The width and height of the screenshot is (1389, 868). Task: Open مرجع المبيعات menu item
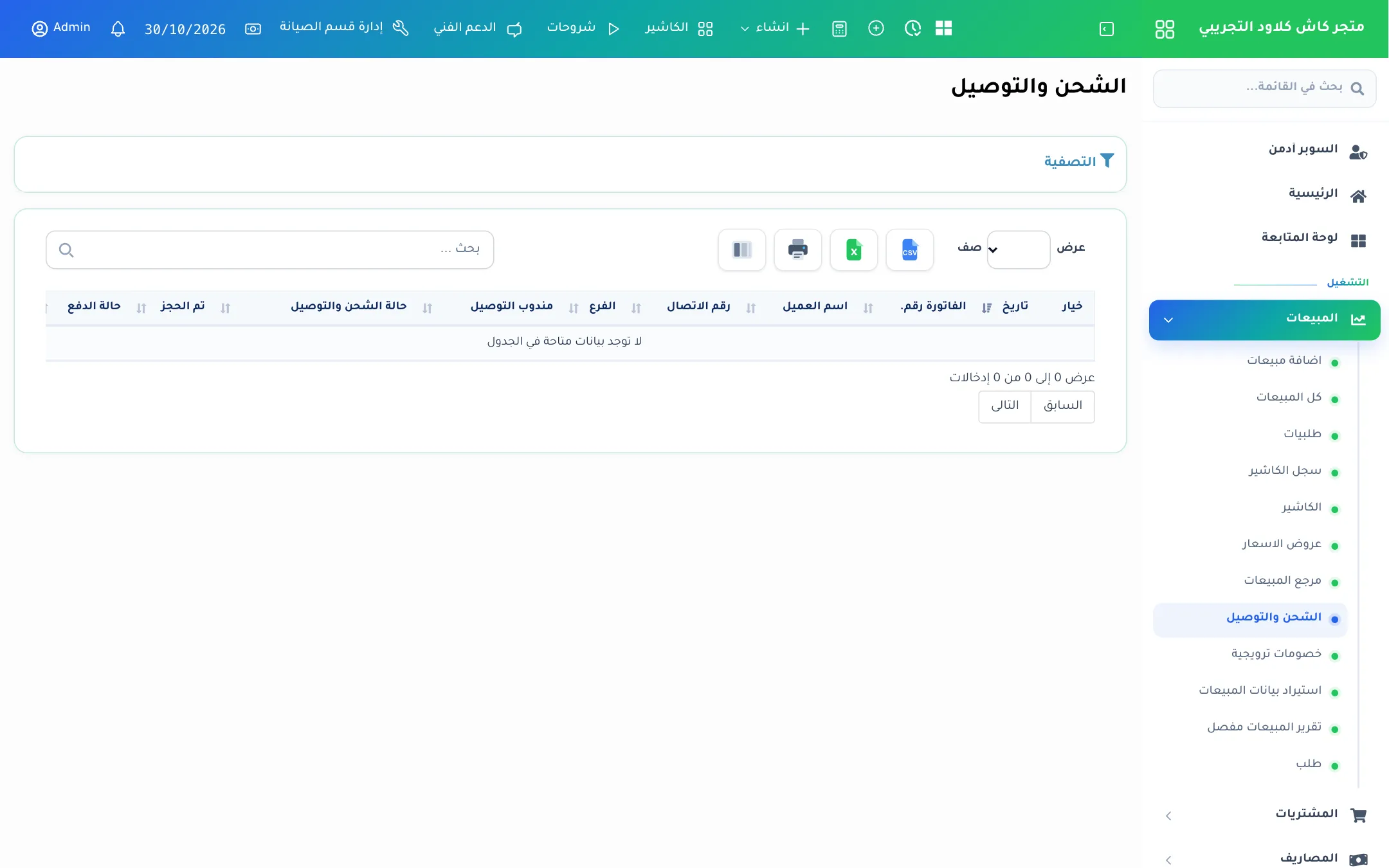click(x=1282, y=581)
